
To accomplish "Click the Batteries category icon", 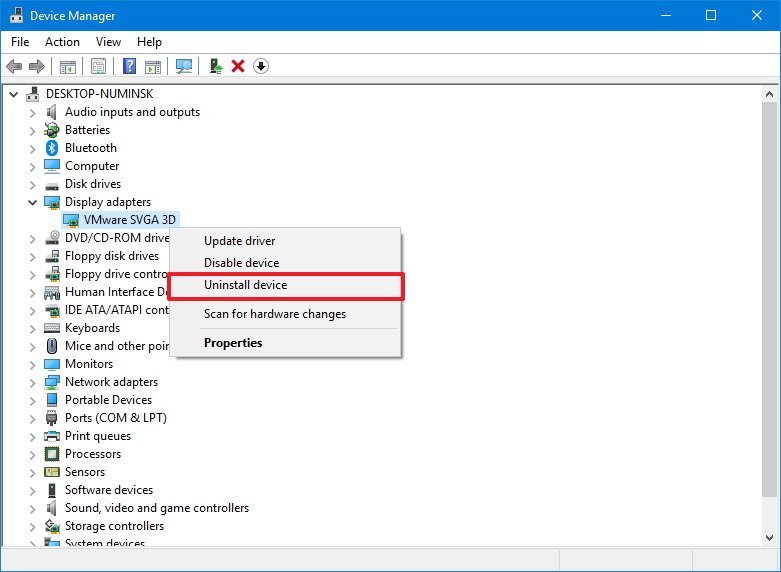I will [52, 130].
